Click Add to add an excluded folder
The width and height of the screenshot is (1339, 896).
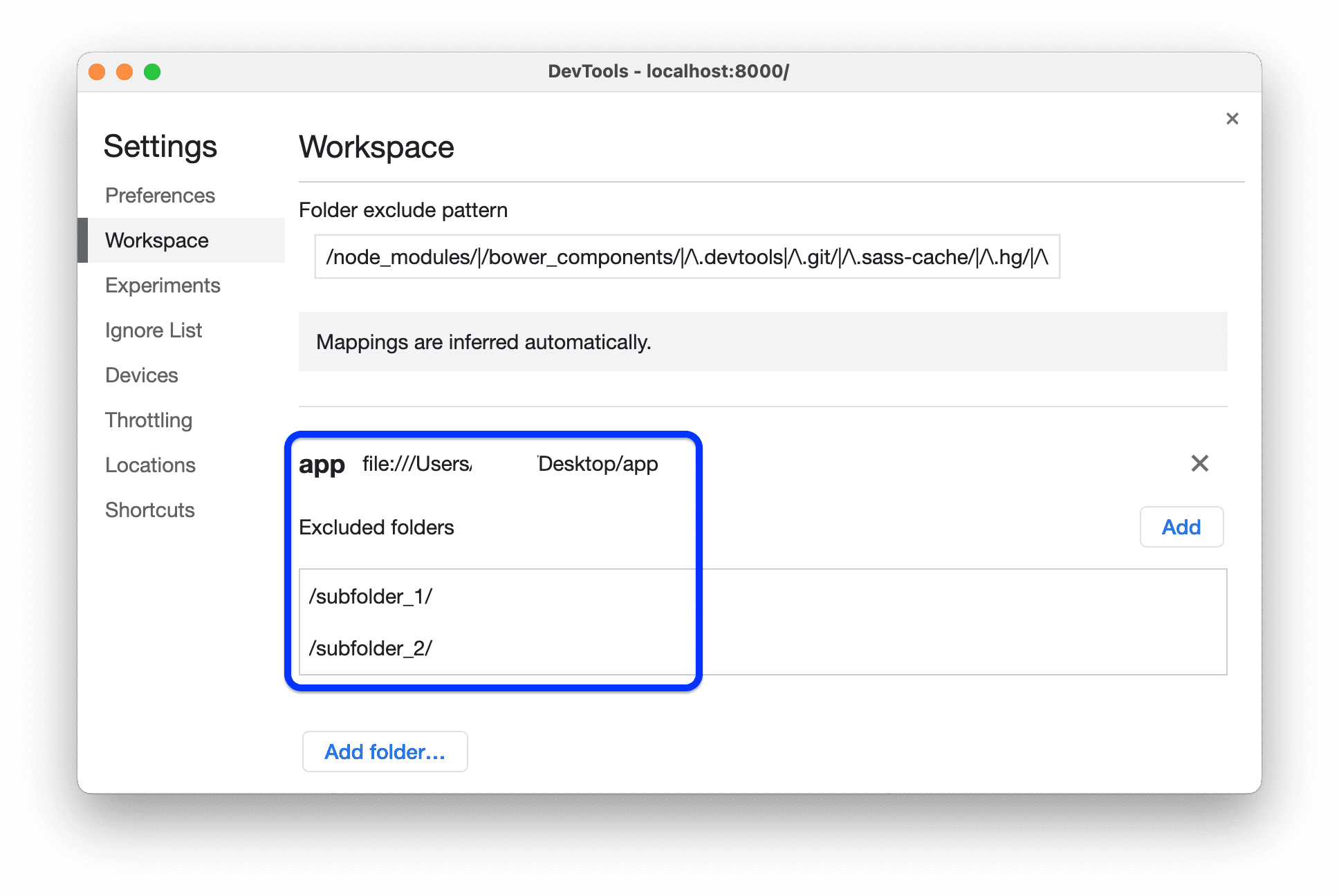(1180, 527)
